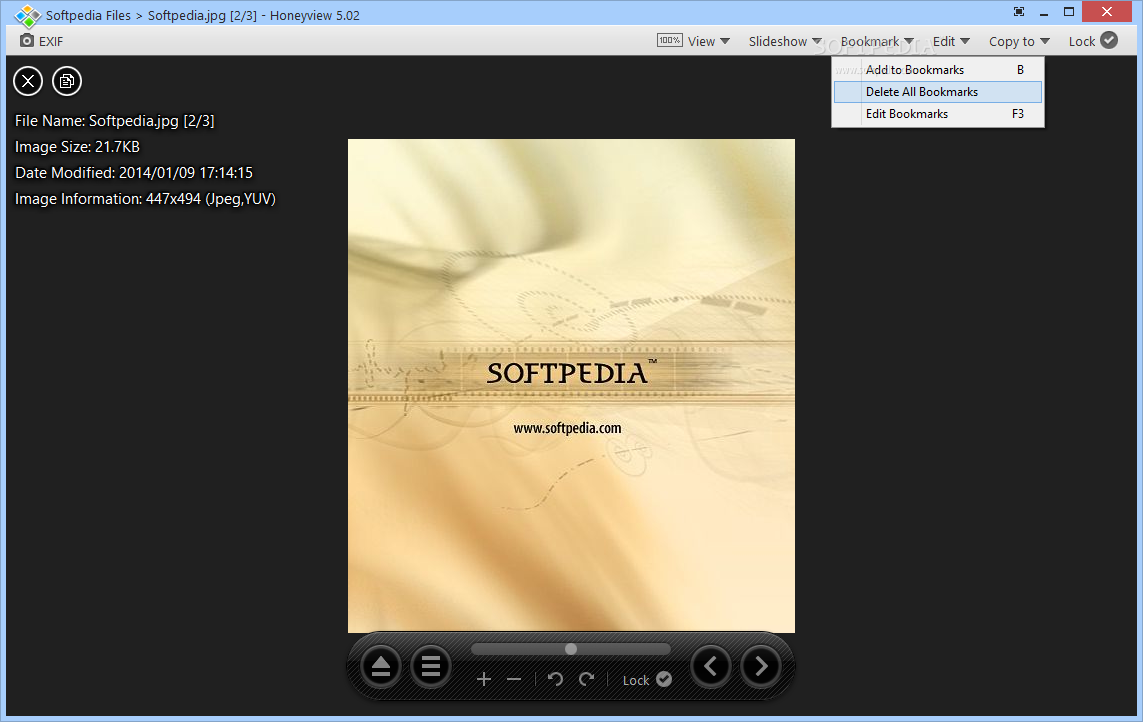
Task: Copy EXIF information to clipboard
Action: coord(67,81)
